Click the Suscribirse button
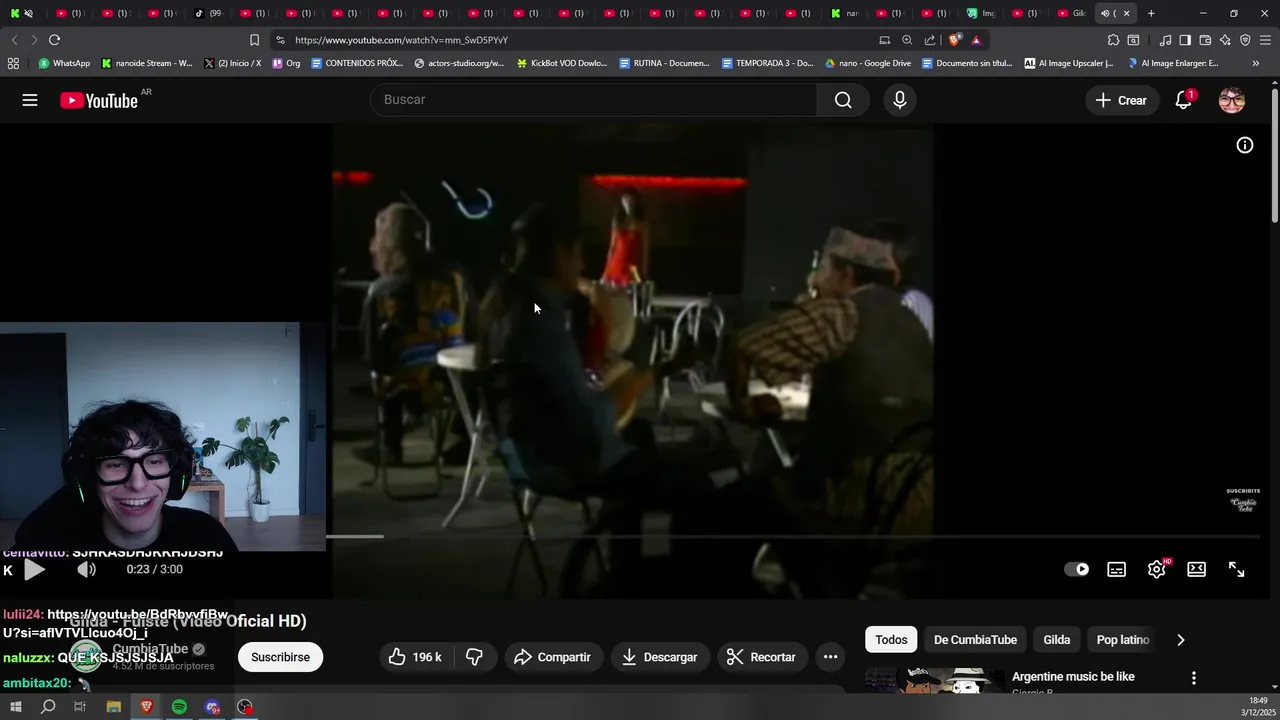 point(280,657)
